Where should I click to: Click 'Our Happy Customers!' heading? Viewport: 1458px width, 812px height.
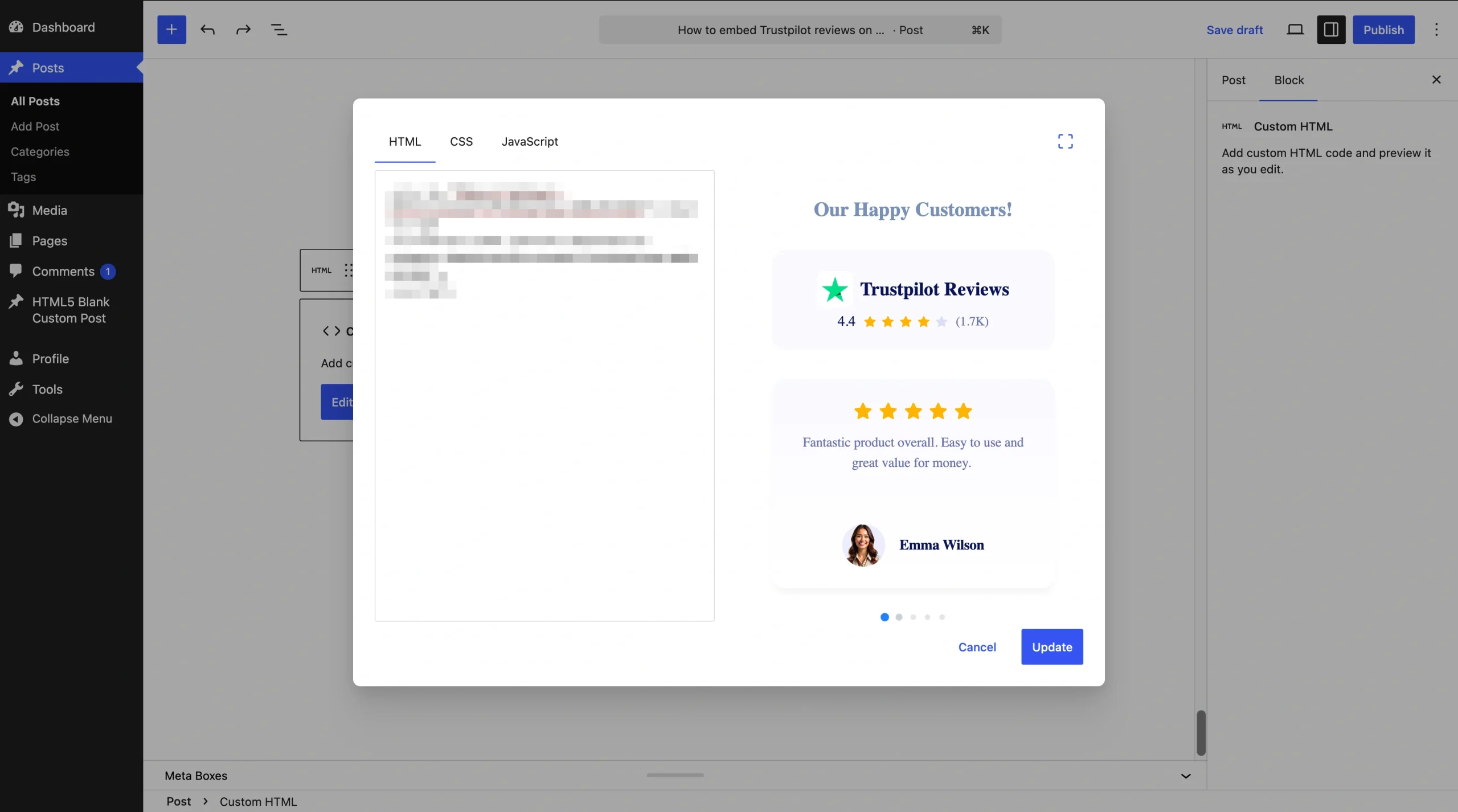(912, 210)
